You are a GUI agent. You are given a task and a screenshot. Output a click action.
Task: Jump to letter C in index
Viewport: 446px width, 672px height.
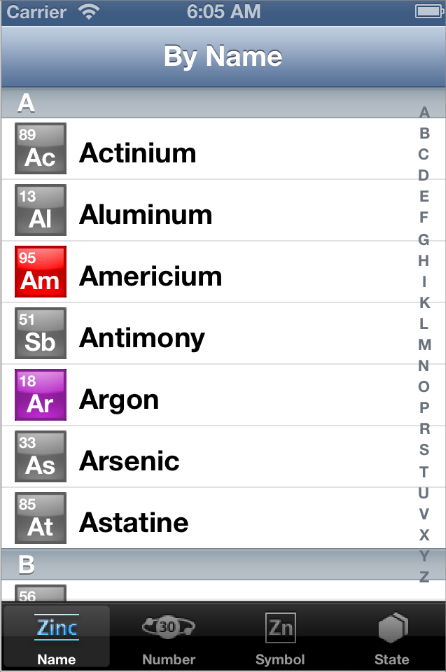point(424,154)
